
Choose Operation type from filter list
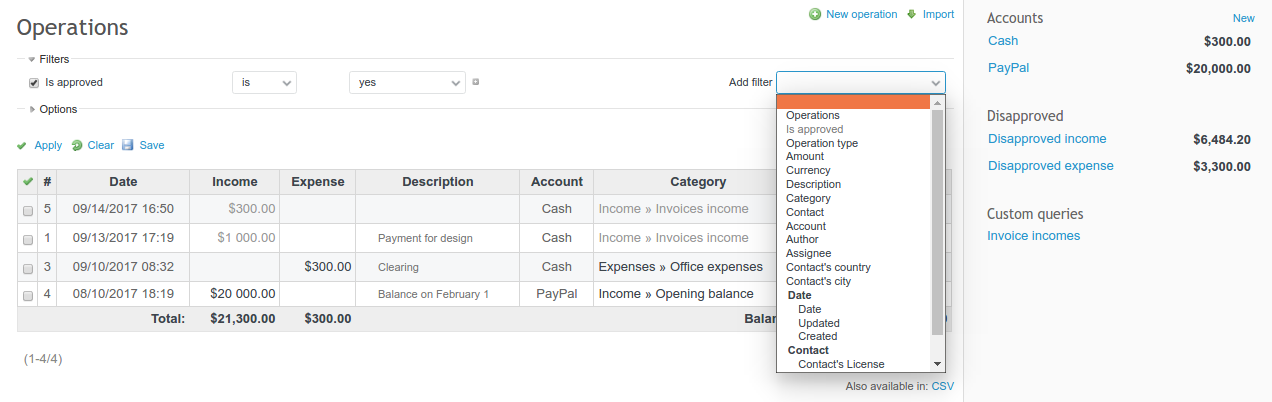coord(822,143)
